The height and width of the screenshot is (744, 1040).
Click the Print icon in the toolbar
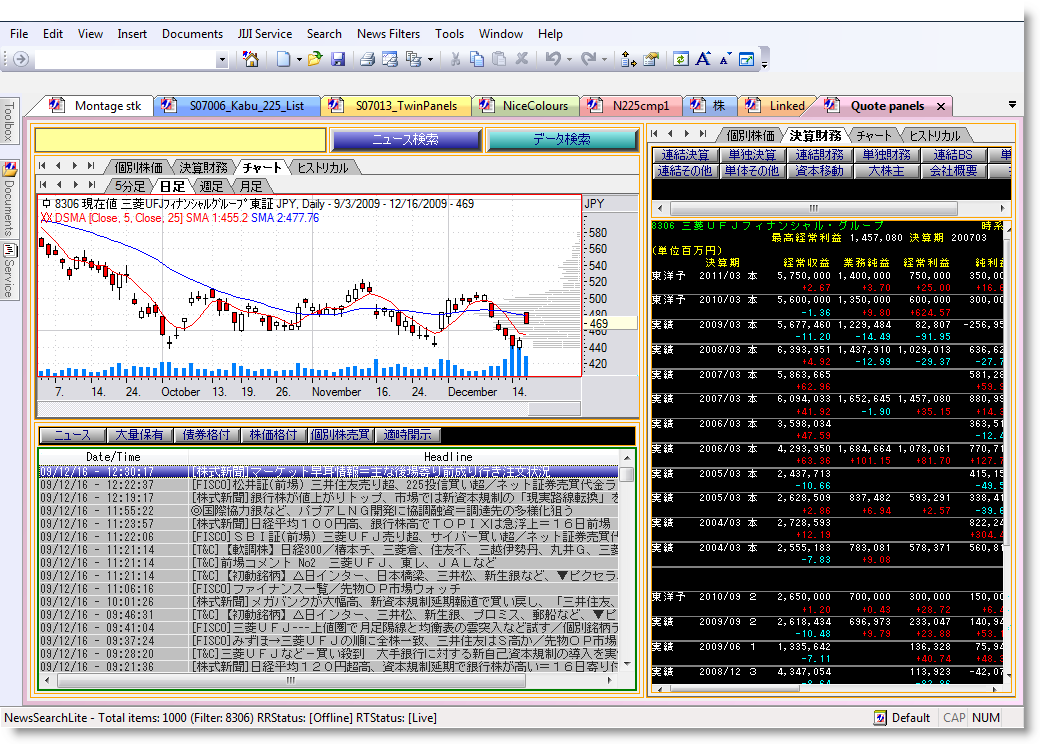coord(367,59)
